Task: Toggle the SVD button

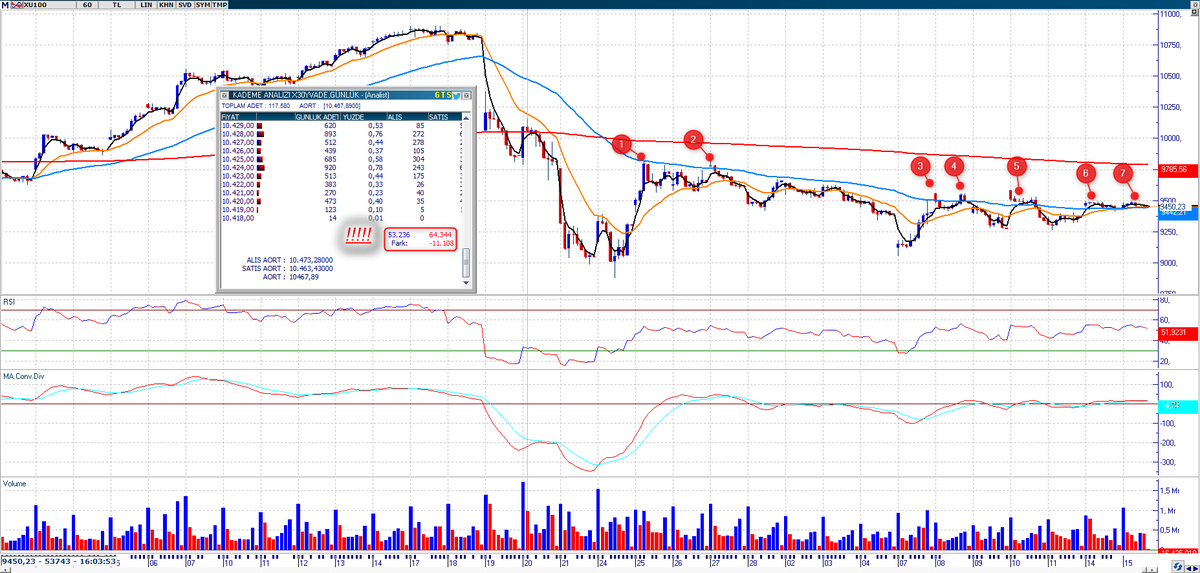Action: 185,5
